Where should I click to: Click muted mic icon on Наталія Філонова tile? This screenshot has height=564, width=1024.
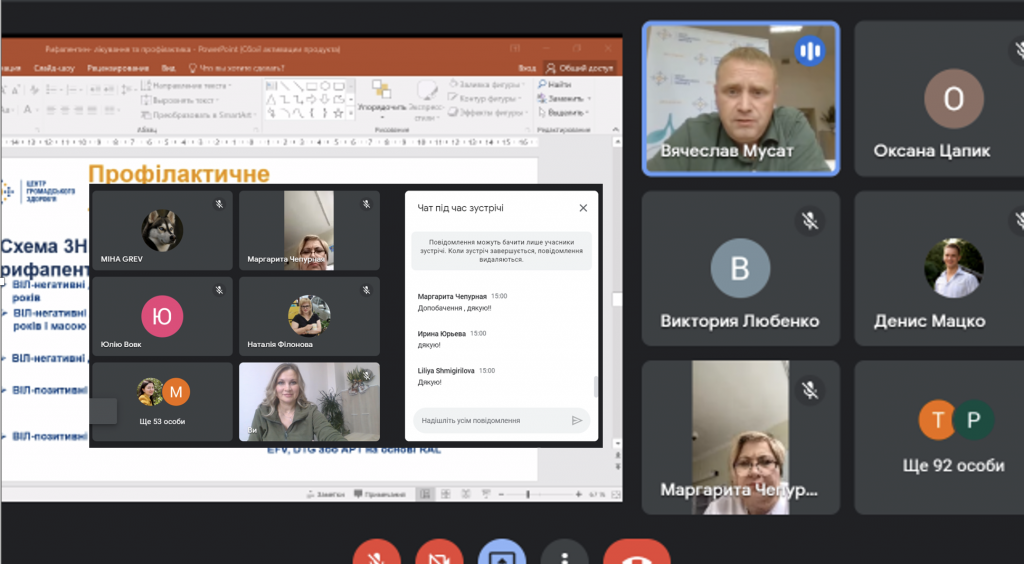click(x=366, y=290)
